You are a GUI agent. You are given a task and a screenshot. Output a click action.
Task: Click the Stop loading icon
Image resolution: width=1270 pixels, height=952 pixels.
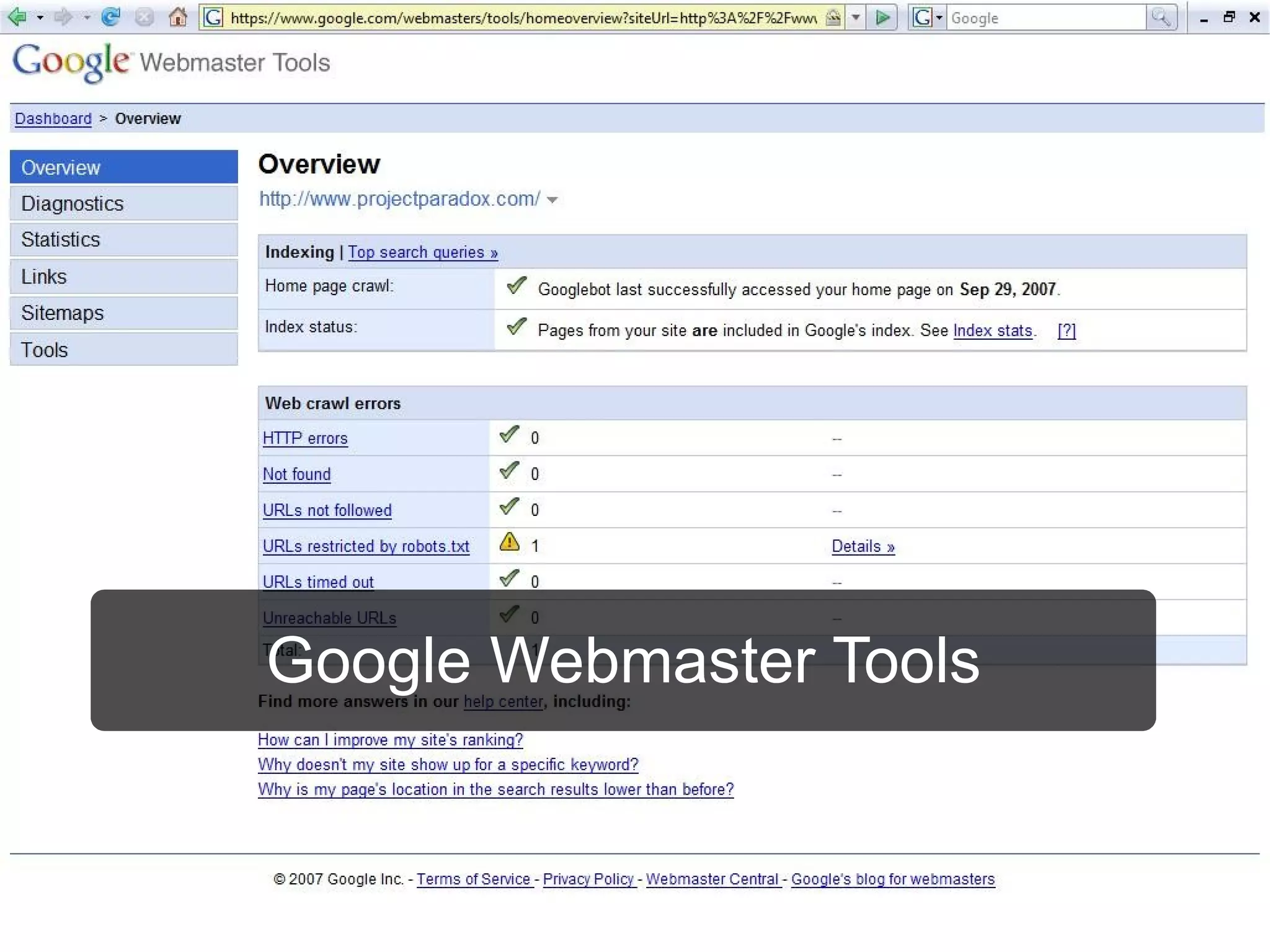point(144,17)
